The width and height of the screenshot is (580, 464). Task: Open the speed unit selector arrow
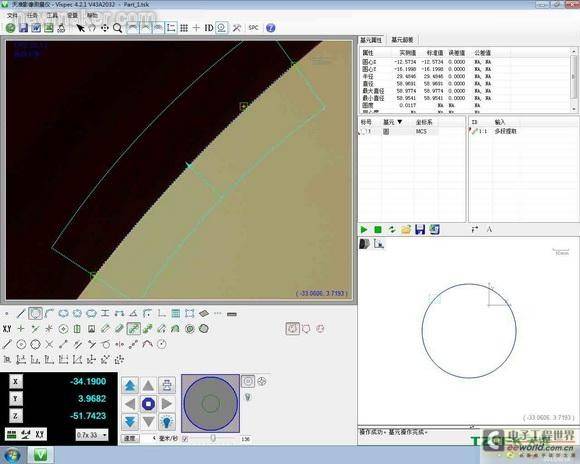pos(154,438)
